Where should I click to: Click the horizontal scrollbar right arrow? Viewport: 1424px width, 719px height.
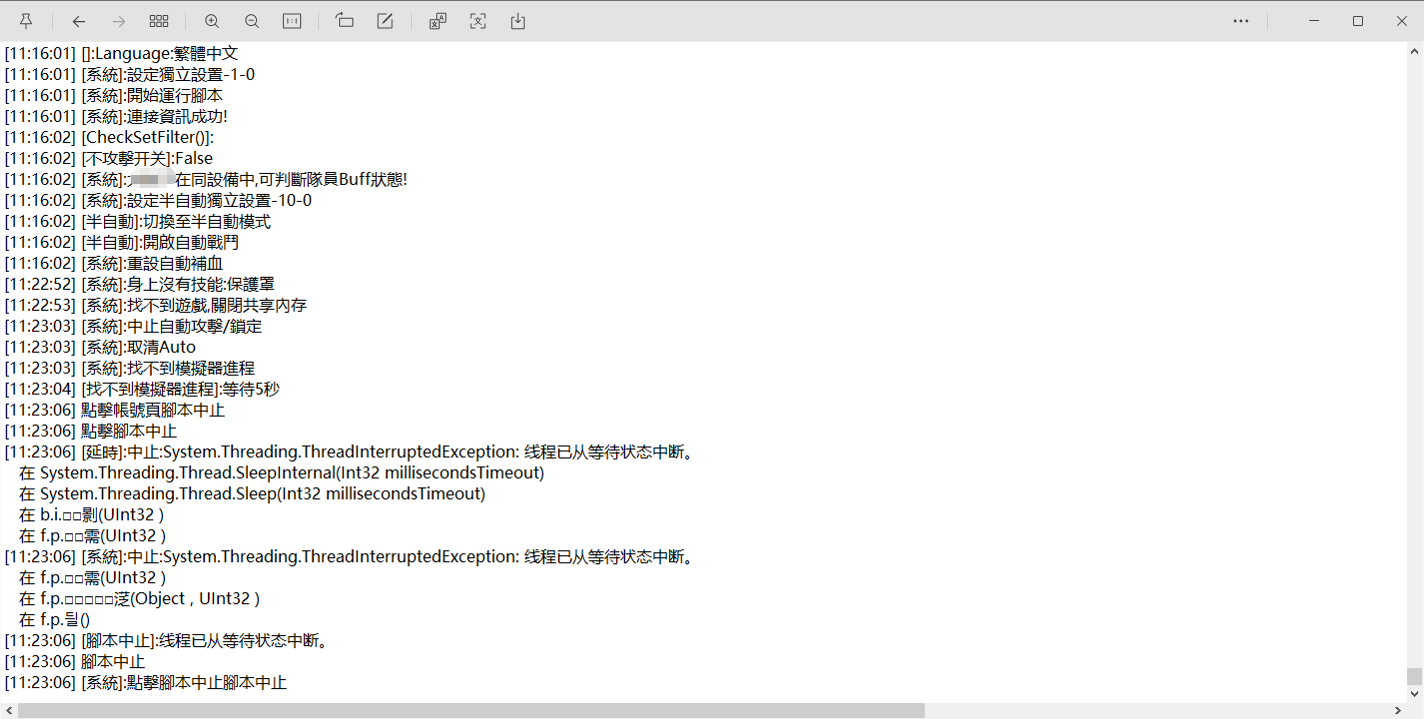pyautogui.click(x=1400, y=711)
